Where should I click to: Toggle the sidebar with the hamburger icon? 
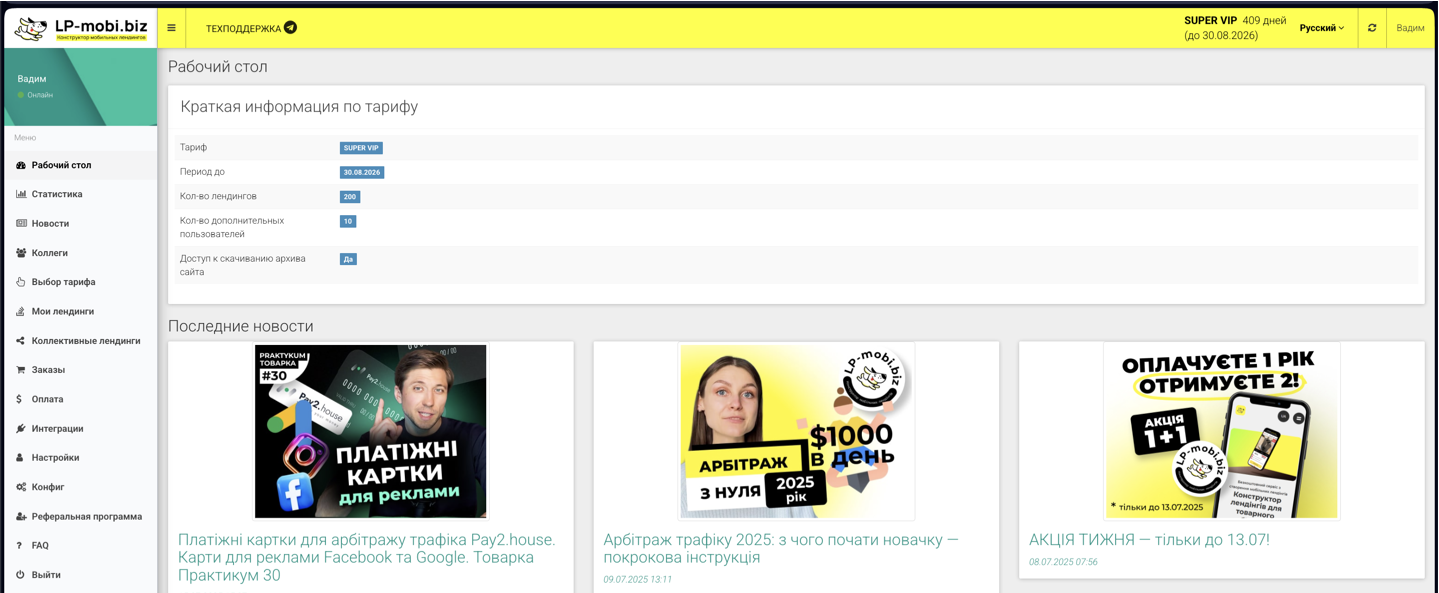click(171, 28)
